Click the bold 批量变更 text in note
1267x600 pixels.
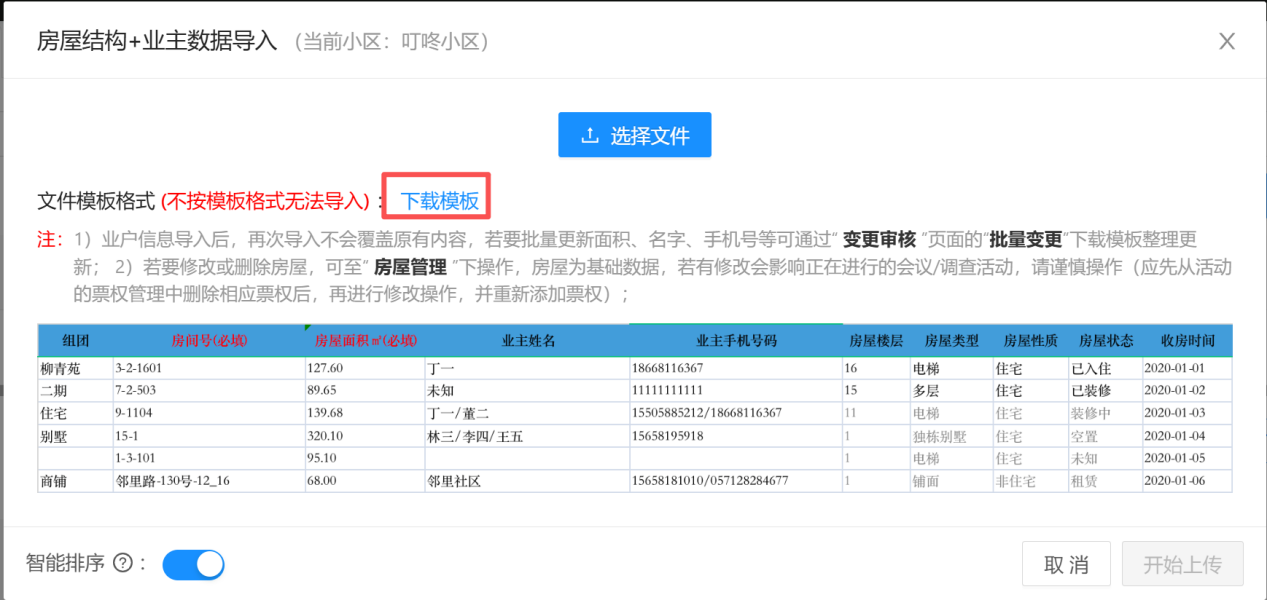[1025, 240]
